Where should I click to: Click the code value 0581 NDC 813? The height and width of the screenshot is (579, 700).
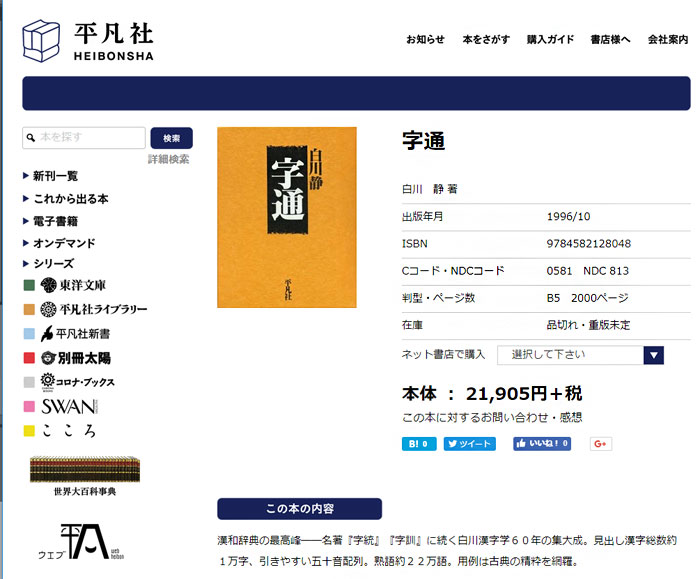(x=588, y=271)
